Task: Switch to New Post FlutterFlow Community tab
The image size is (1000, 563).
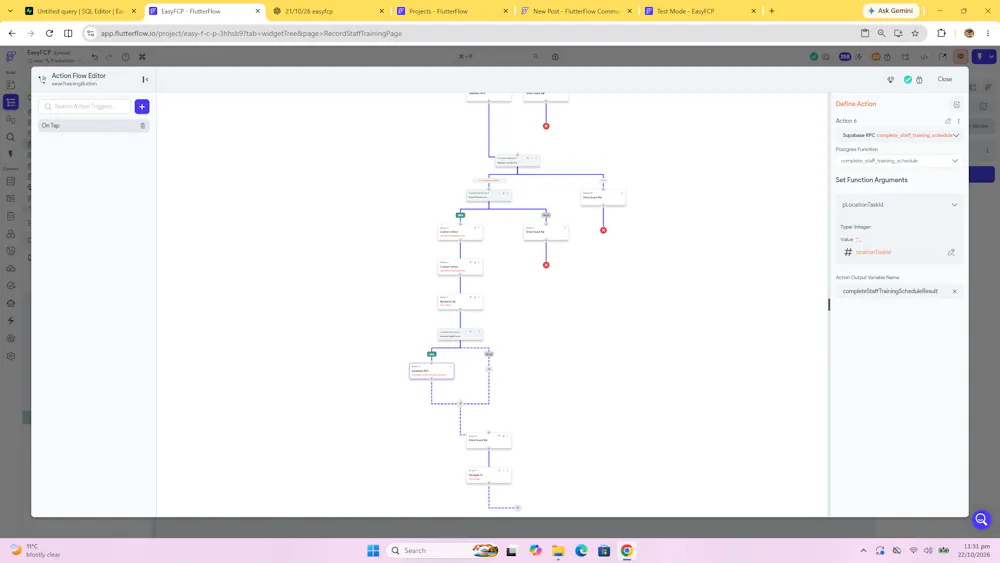Action: [x=575, y=11]
